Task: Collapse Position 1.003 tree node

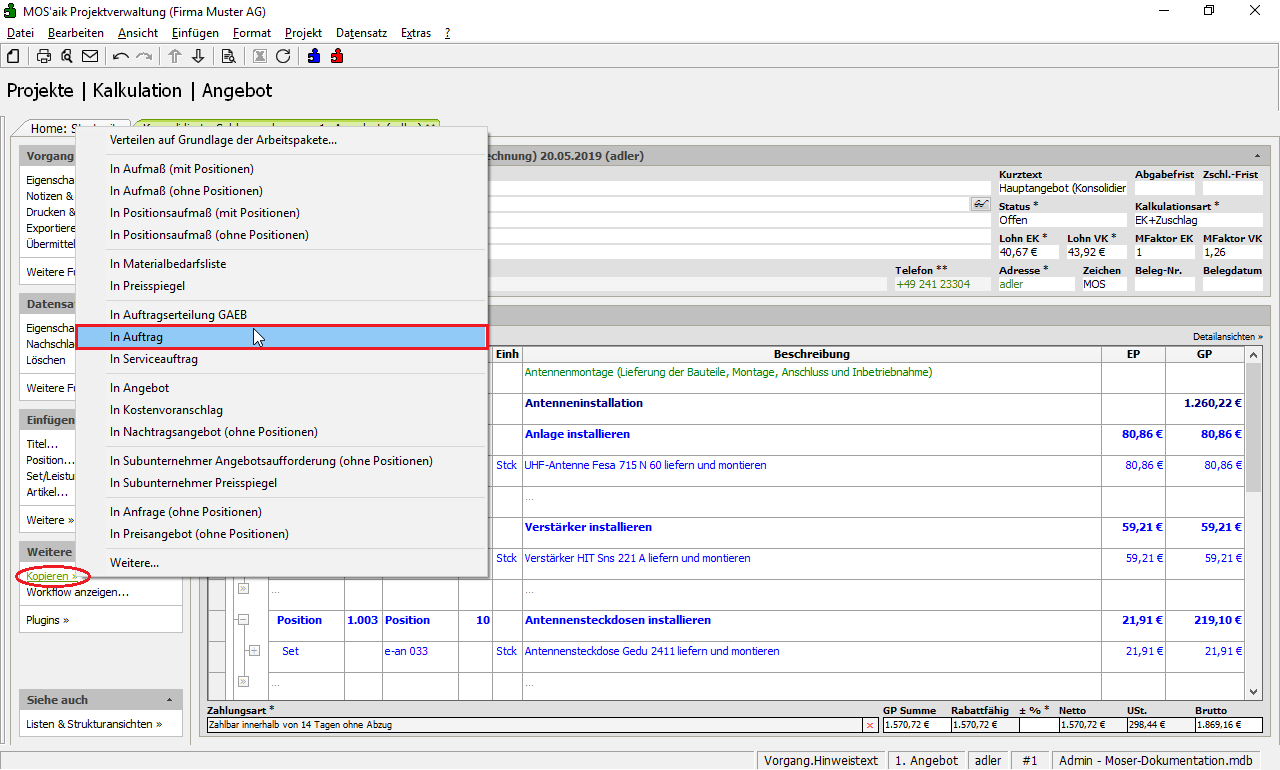Action: (243, 620)
